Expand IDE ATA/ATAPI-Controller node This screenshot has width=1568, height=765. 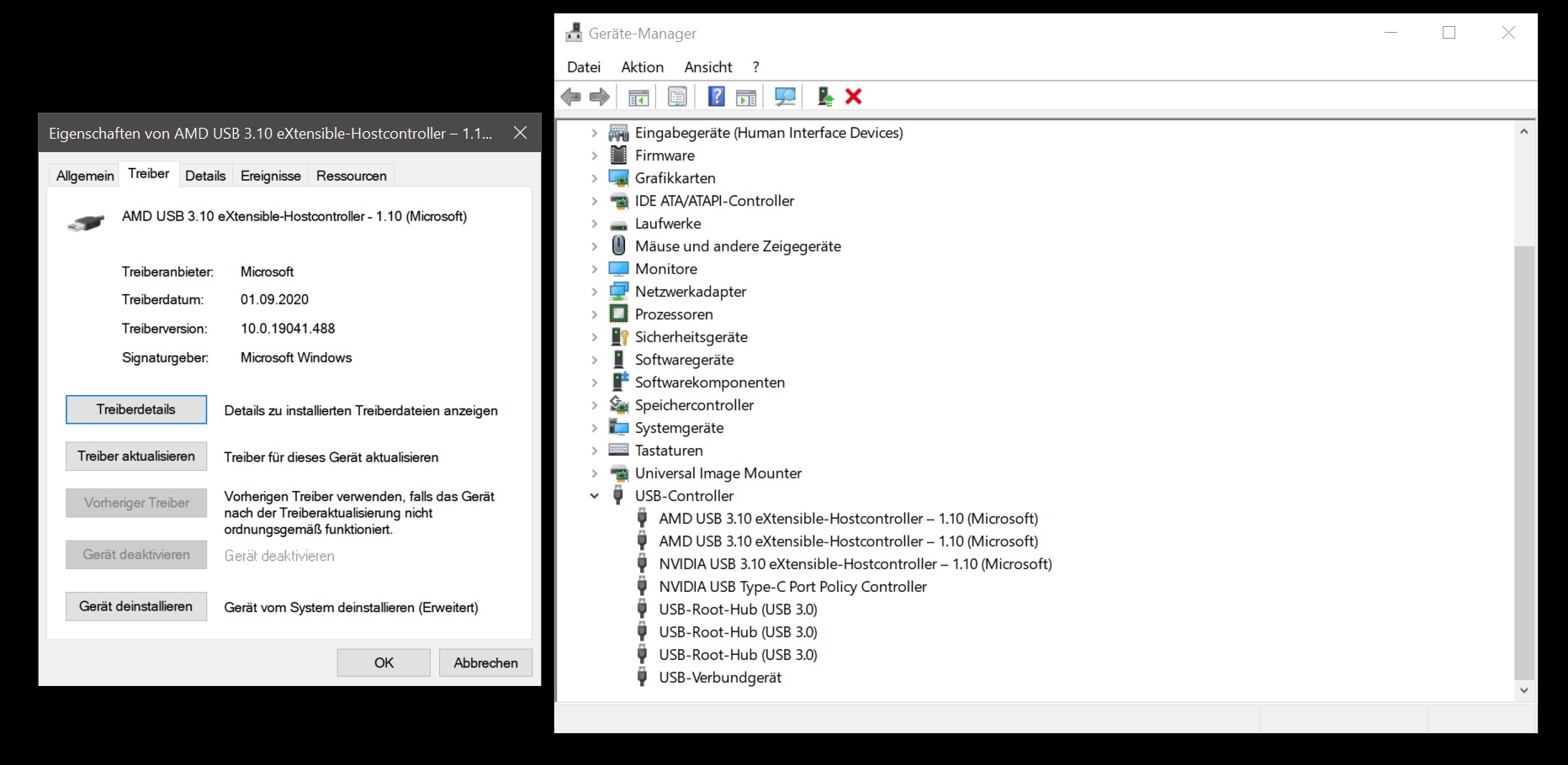(x=594, y=201)
